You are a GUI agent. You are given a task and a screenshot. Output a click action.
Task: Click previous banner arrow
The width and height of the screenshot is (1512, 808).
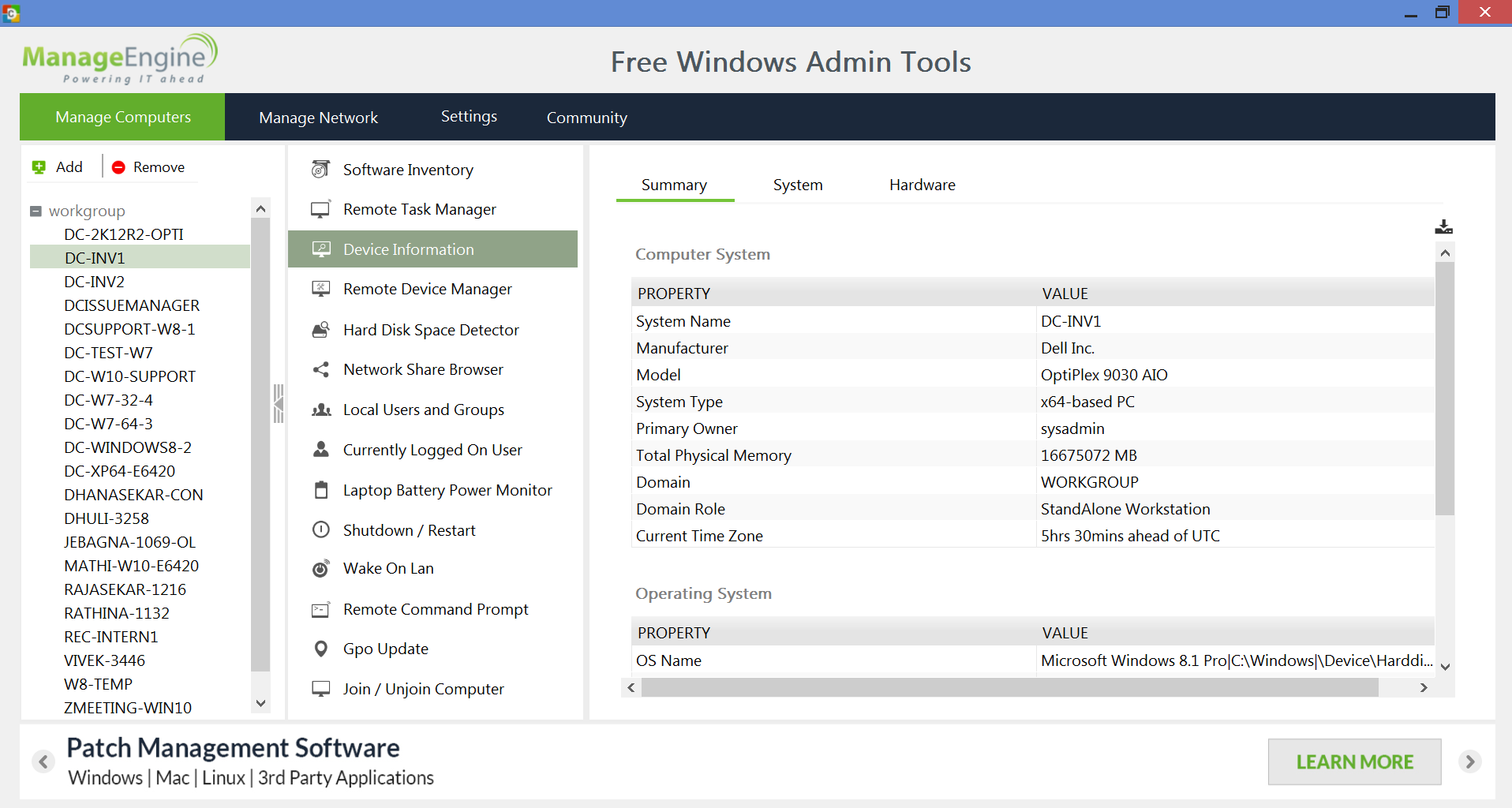pyautogui.click(x=43, y=761)
